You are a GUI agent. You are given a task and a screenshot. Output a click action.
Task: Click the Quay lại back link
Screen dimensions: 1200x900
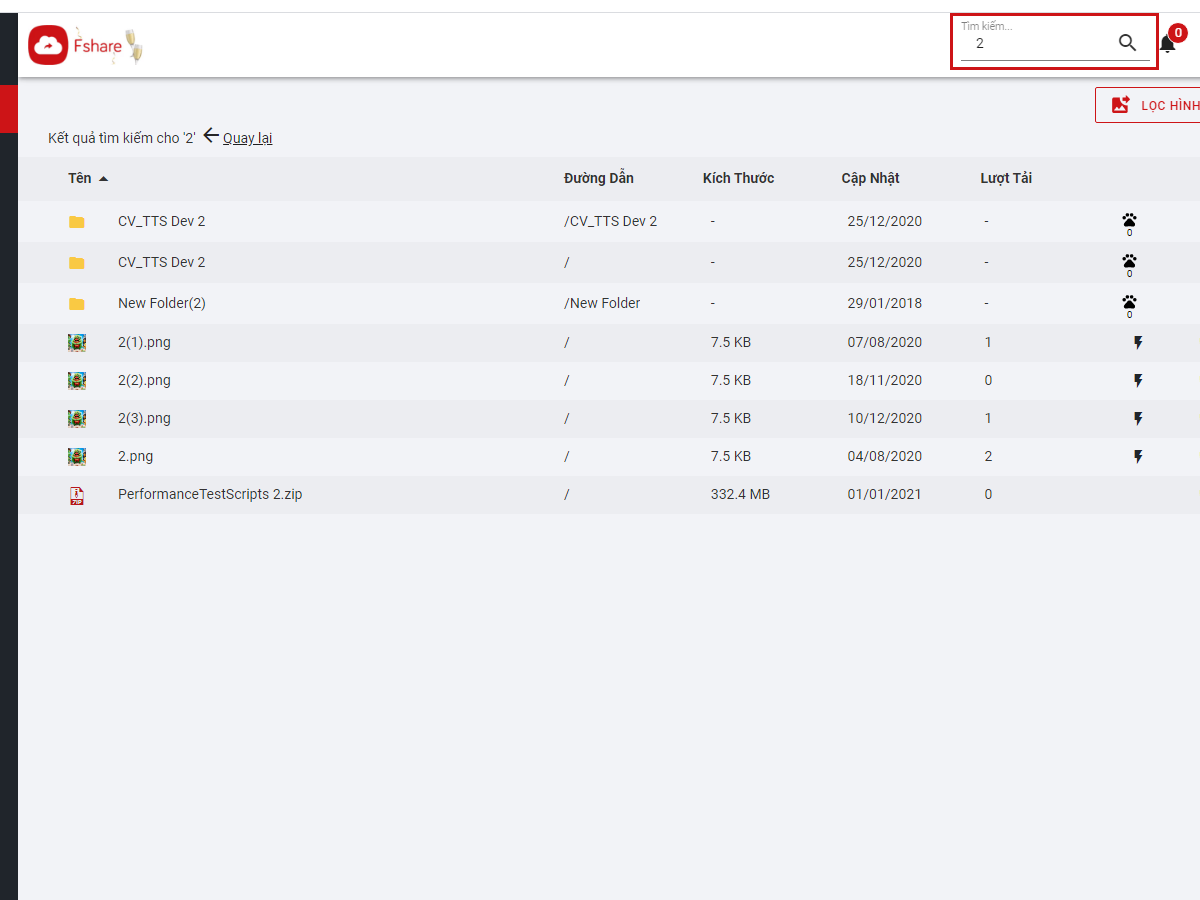(x=247, y=138)
